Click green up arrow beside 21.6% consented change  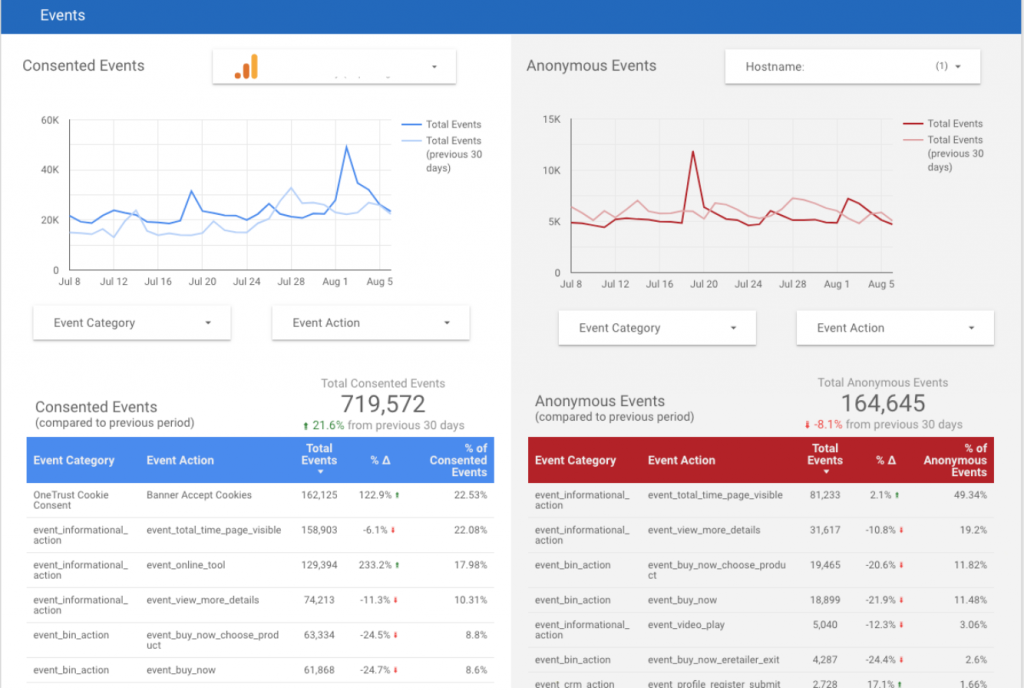[x=306, y=425]
